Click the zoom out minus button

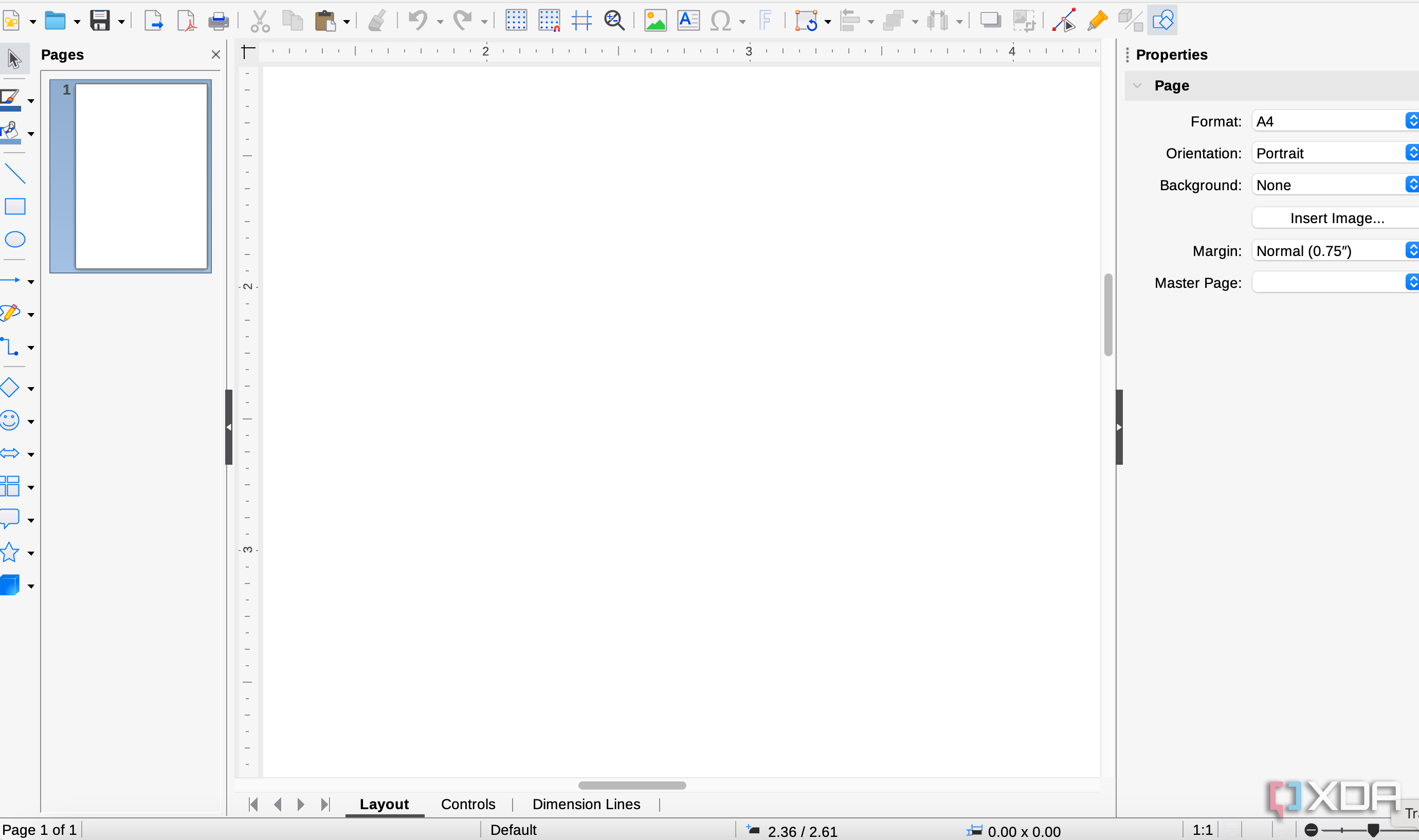pyautogui.click(x=1311, y=830)
